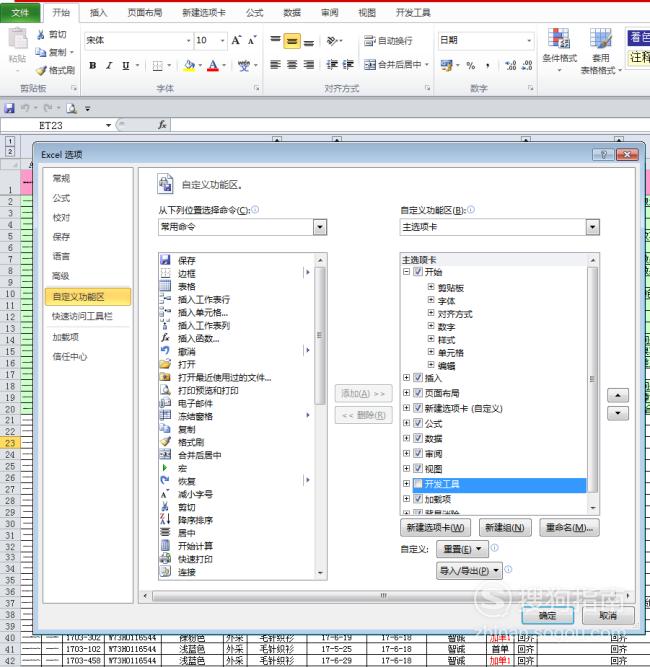Expand the 字体 group node

[x=431, y=300]
